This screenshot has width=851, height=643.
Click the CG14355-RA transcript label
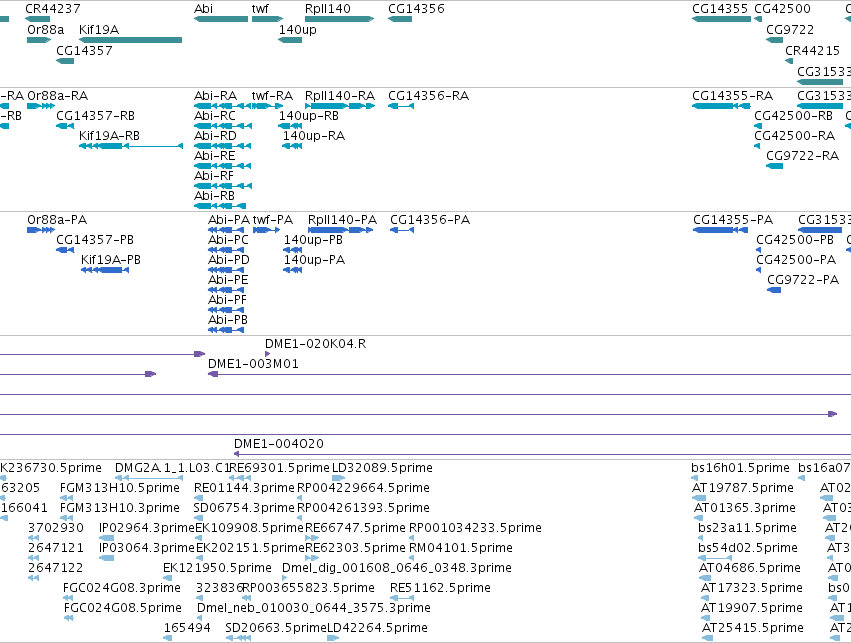[x=733, y=96]
